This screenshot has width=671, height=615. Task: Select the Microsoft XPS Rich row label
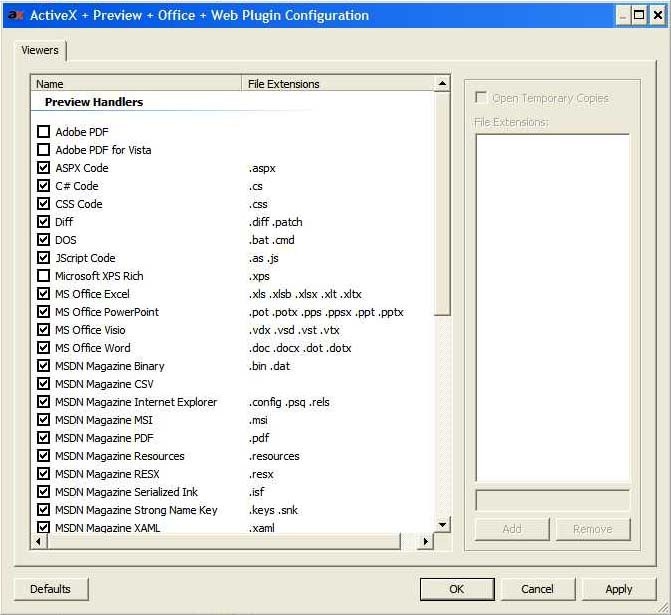tap(99, 276)
